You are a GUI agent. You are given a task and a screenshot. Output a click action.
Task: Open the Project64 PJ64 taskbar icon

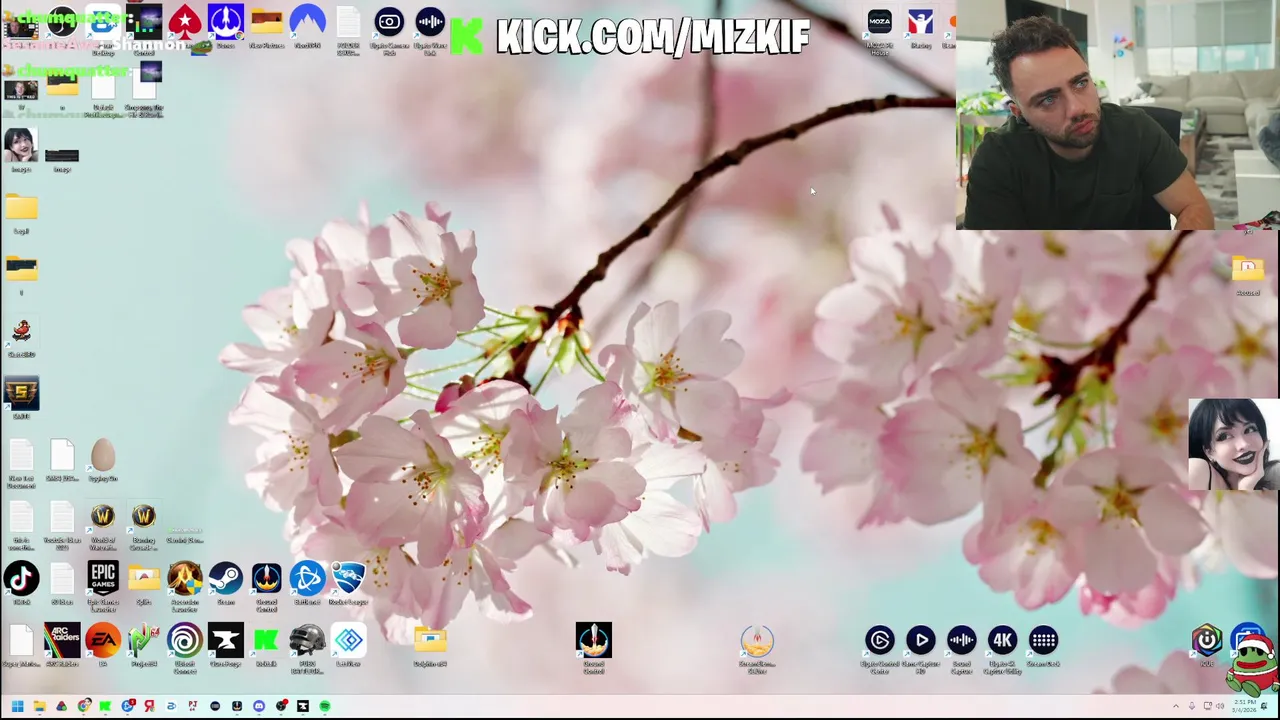pyautogui.click(x=193, y=706)
